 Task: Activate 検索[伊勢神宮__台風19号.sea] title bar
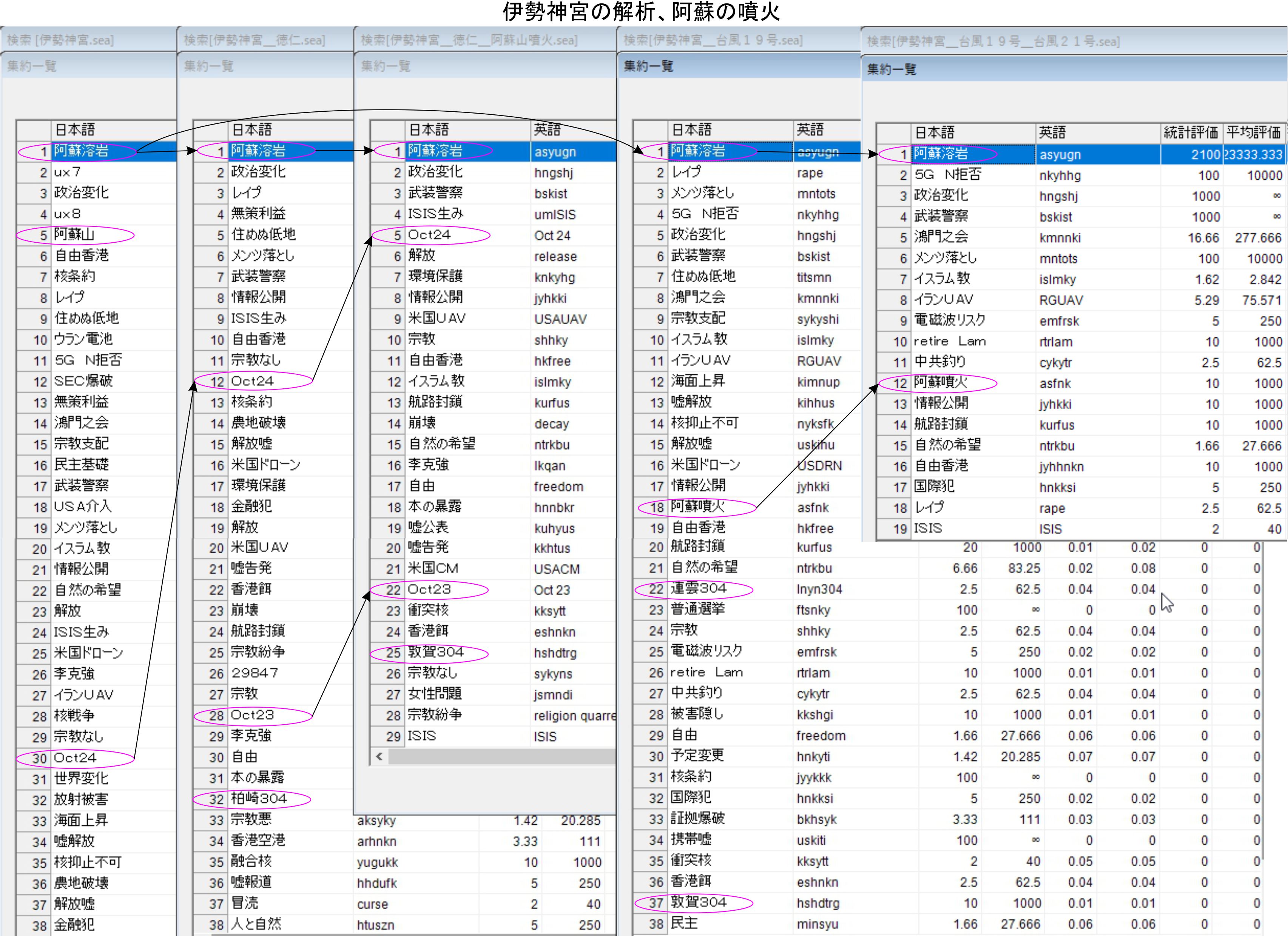[713, 40]
